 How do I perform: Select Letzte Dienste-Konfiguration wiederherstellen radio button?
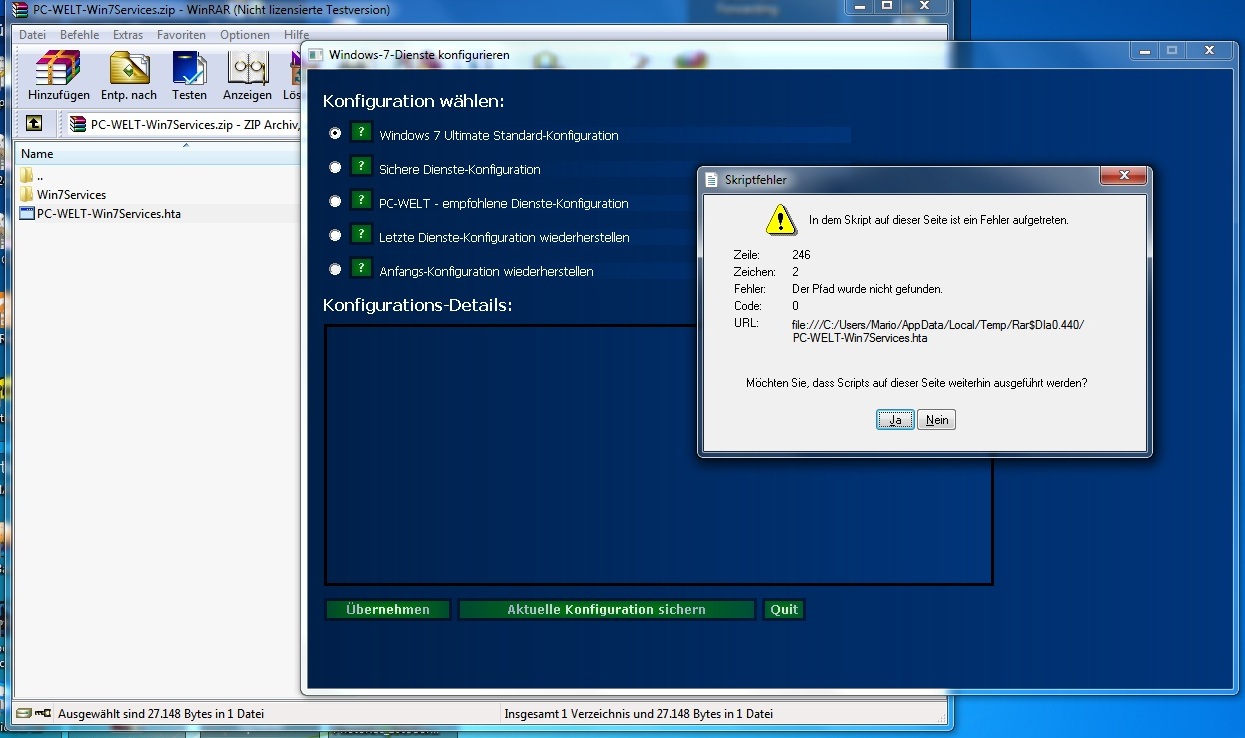pyautogui.click(x=335, y=235)
